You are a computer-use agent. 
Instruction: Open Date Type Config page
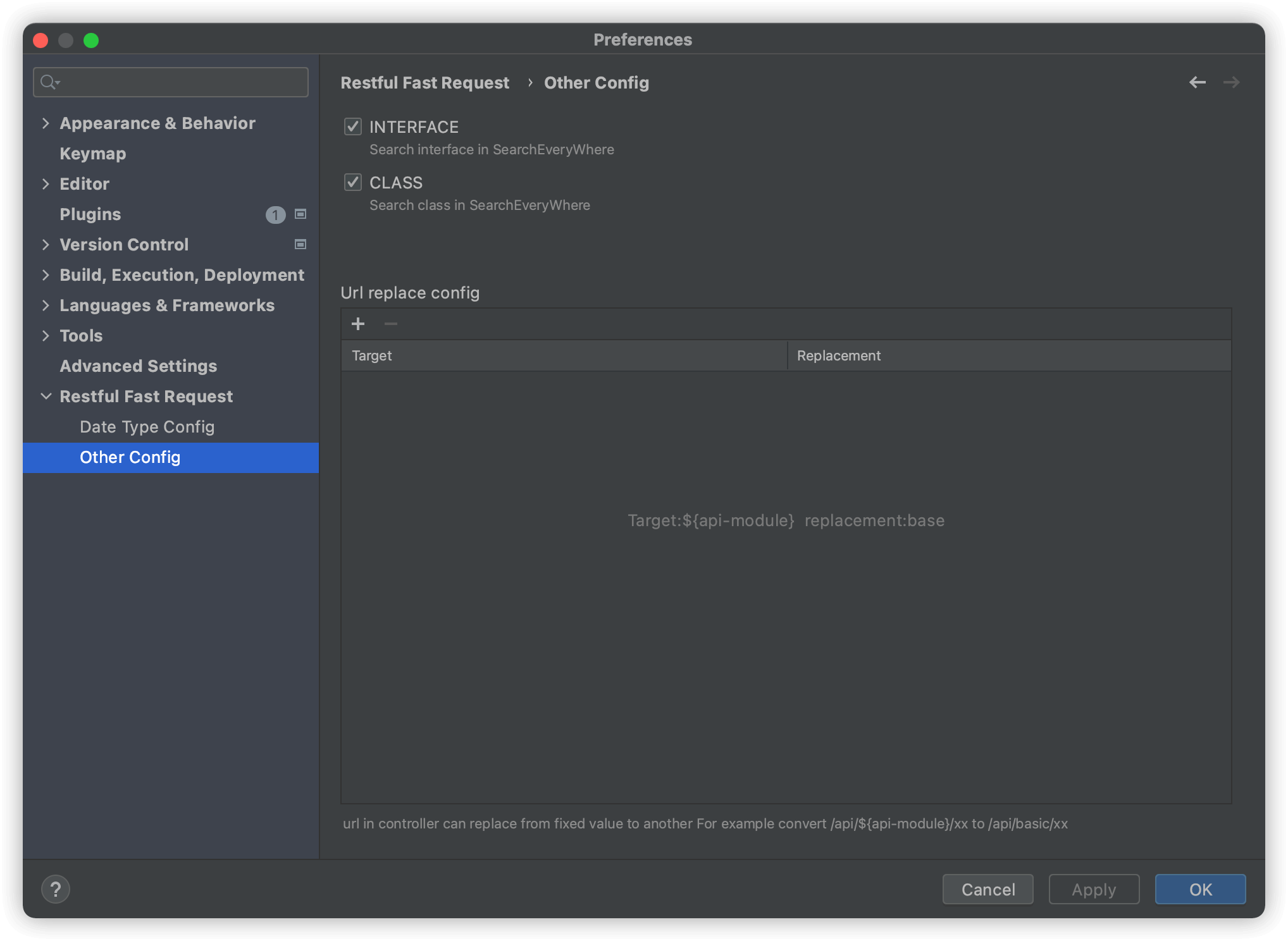[147, 427]
